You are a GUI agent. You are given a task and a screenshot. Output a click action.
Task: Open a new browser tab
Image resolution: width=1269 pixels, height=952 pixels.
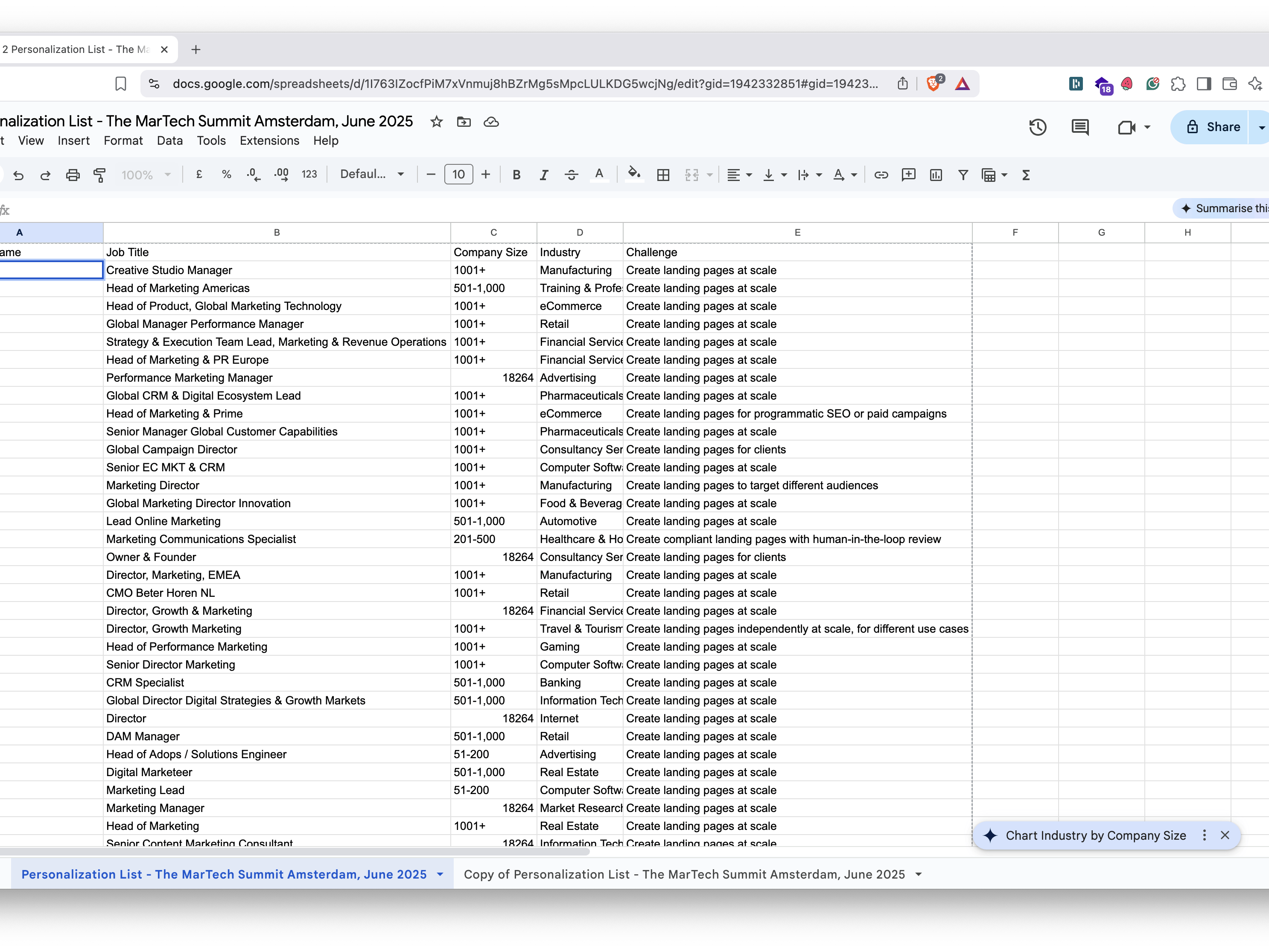point(195,50)
